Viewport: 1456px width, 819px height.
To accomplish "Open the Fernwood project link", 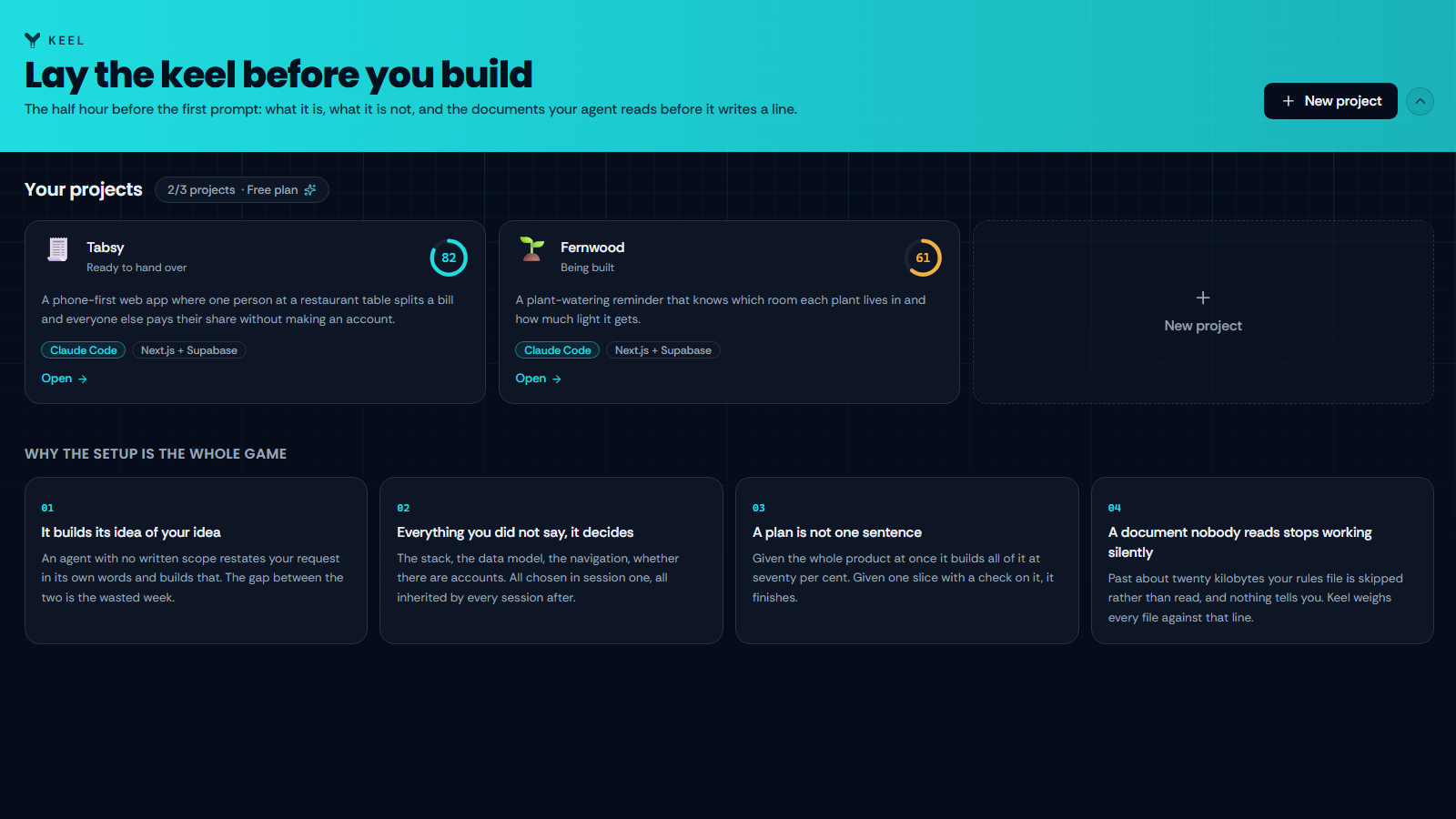I will [x=538, y=379].
